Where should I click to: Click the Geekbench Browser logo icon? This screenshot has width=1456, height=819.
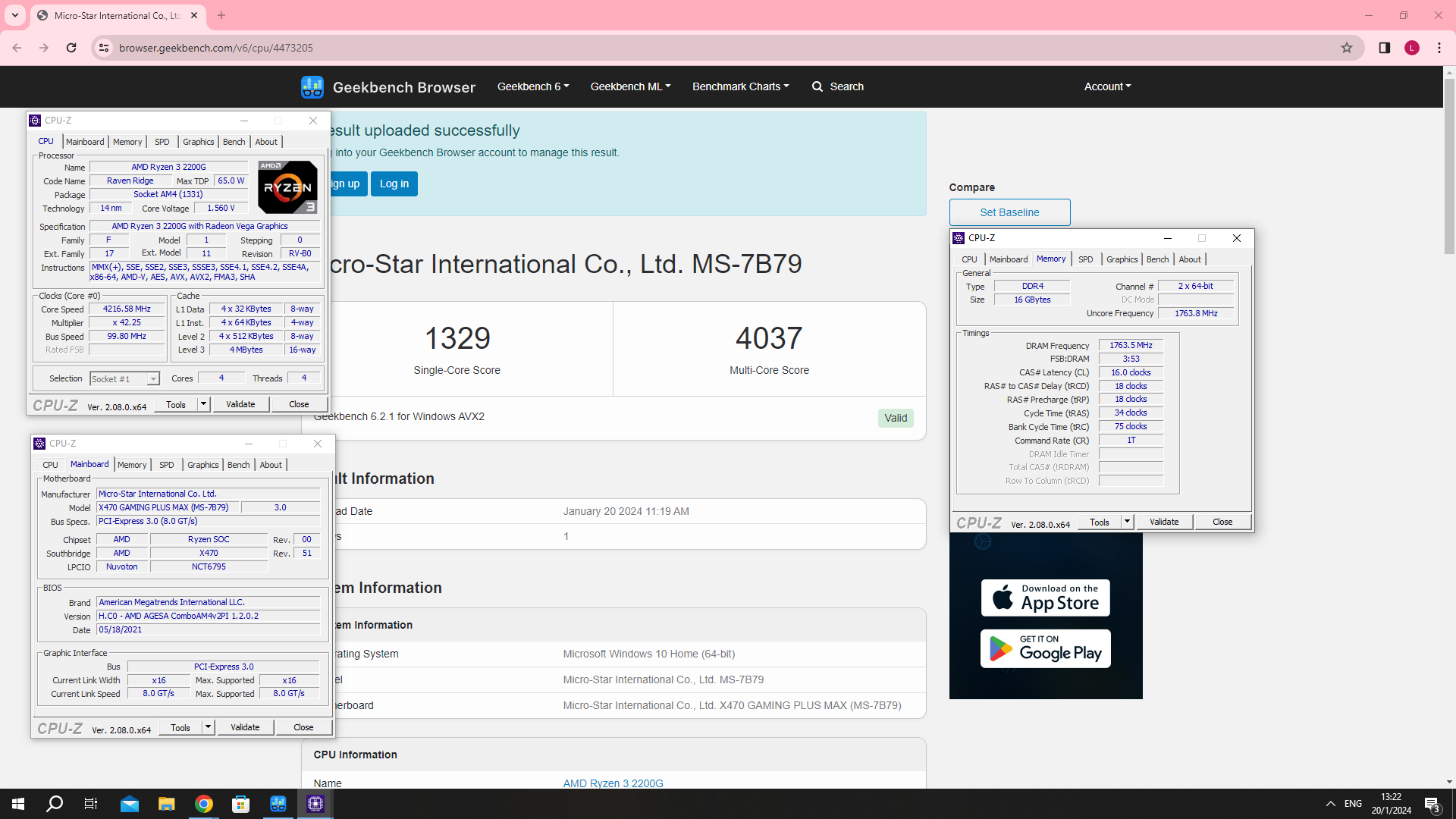[312, 86]
